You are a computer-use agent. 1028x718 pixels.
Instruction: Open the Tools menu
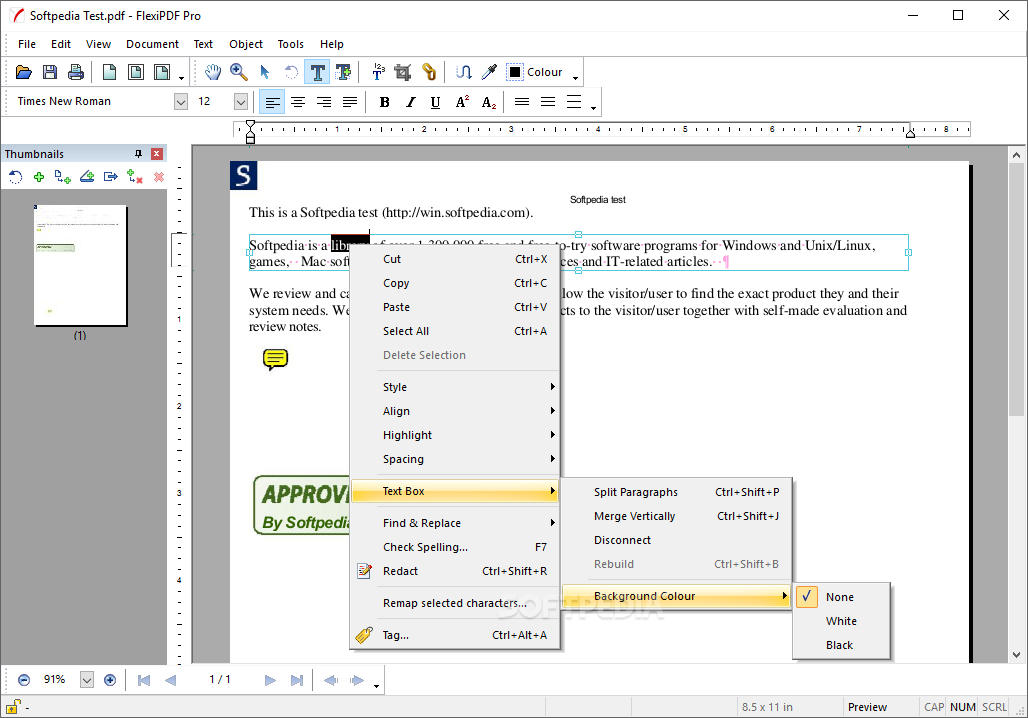(x=290, y=44)
